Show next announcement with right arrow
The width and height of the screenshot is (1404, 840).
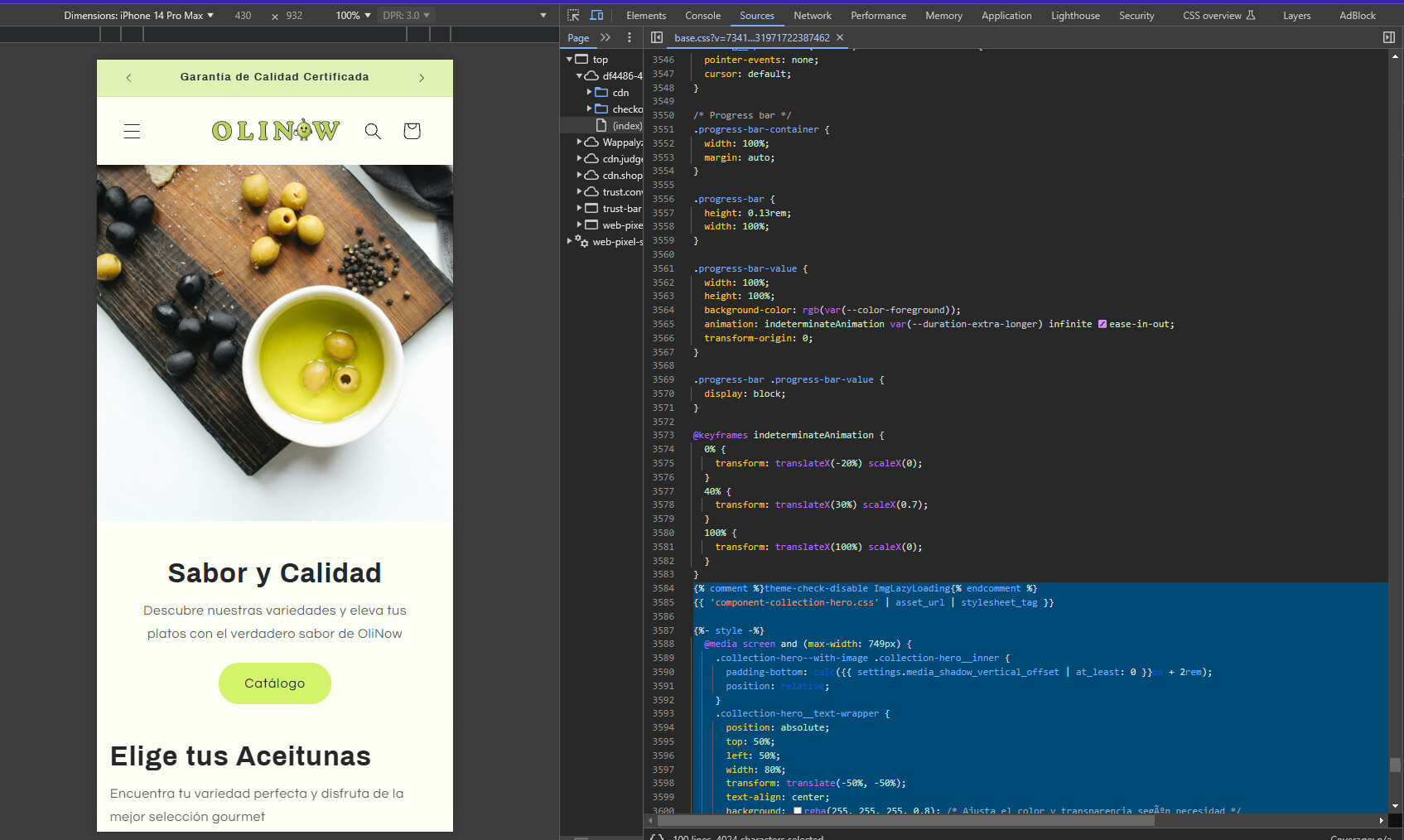[422, 78]
